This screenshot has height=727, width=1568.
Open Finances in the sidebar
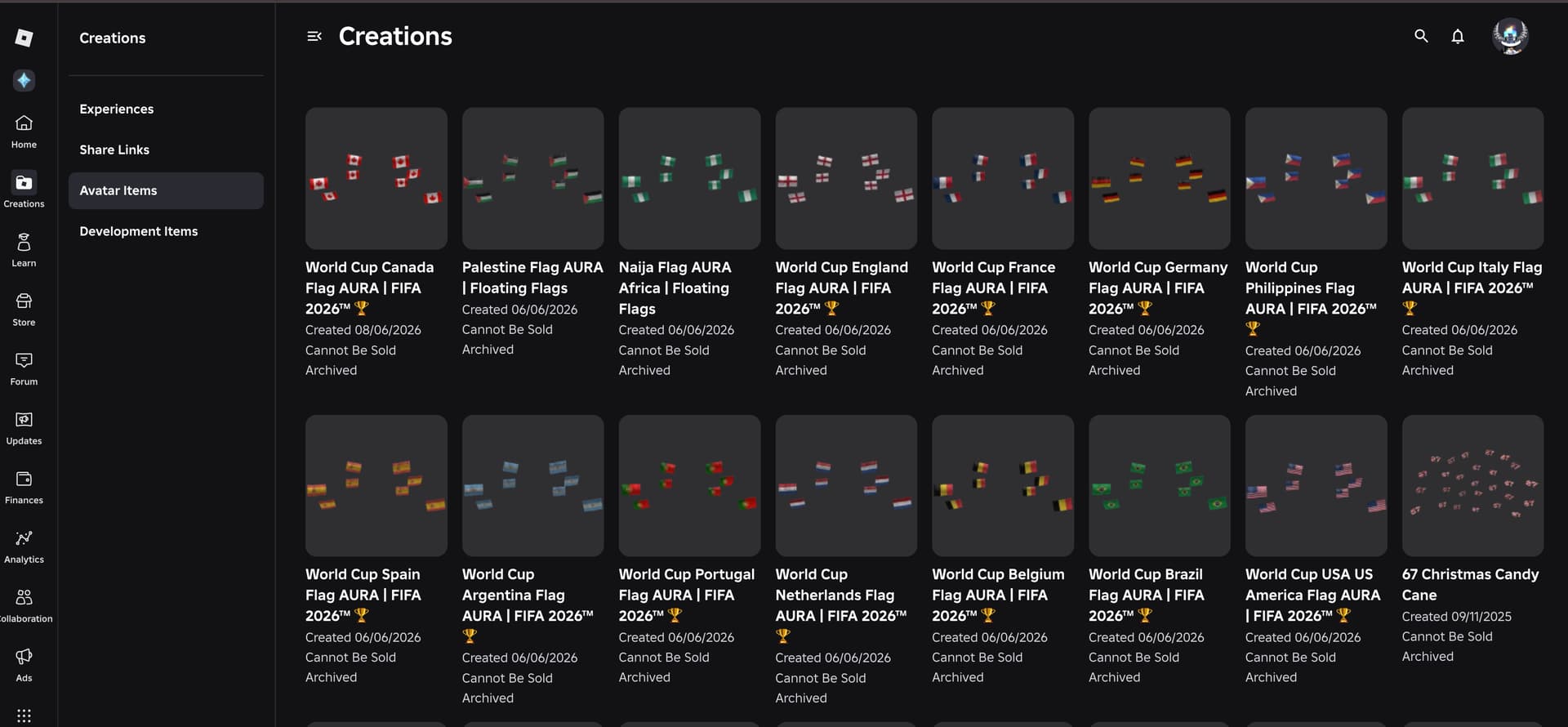[24, 487]
